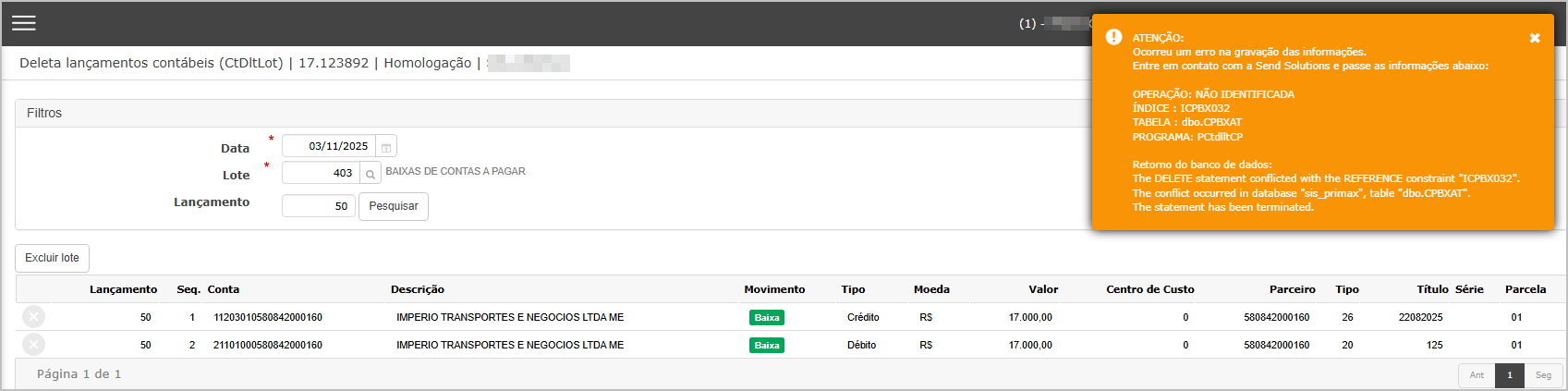Open the calendar picker for Data
Image resolution: width=1568 pixels, height=391 pixels.
click(386, 147)
